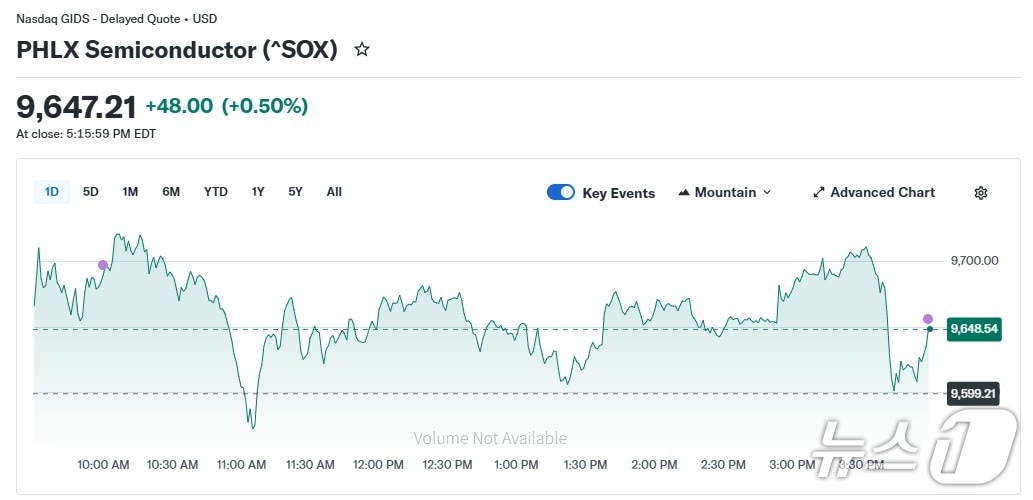The height and width of the screenshot is (500, 1033).
Task: Click the 9,648.54 current price label
Action: [x=974, y=329]
